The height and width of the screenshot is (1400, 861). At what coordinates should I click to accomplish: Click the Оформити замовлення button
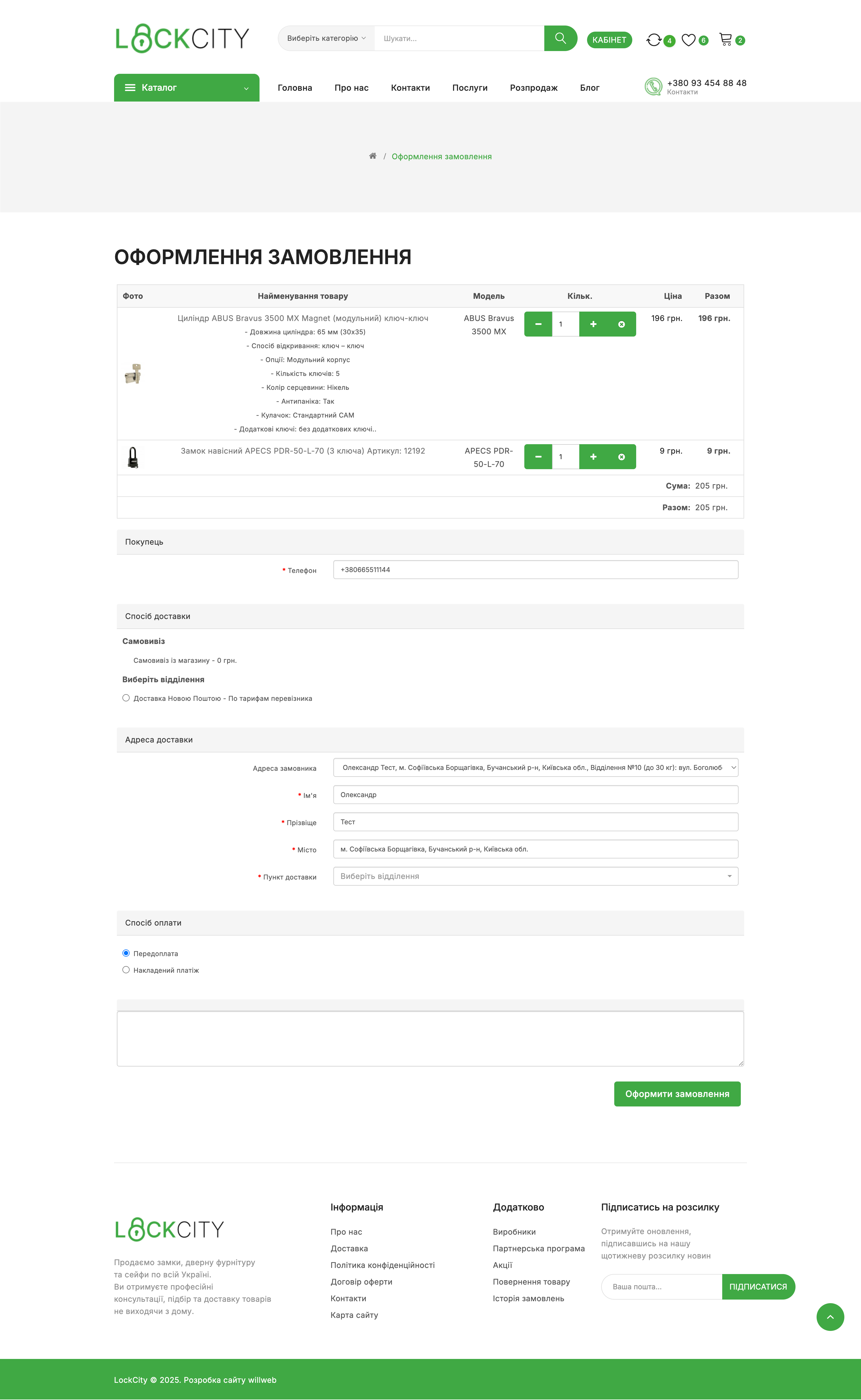[677, 1094]
